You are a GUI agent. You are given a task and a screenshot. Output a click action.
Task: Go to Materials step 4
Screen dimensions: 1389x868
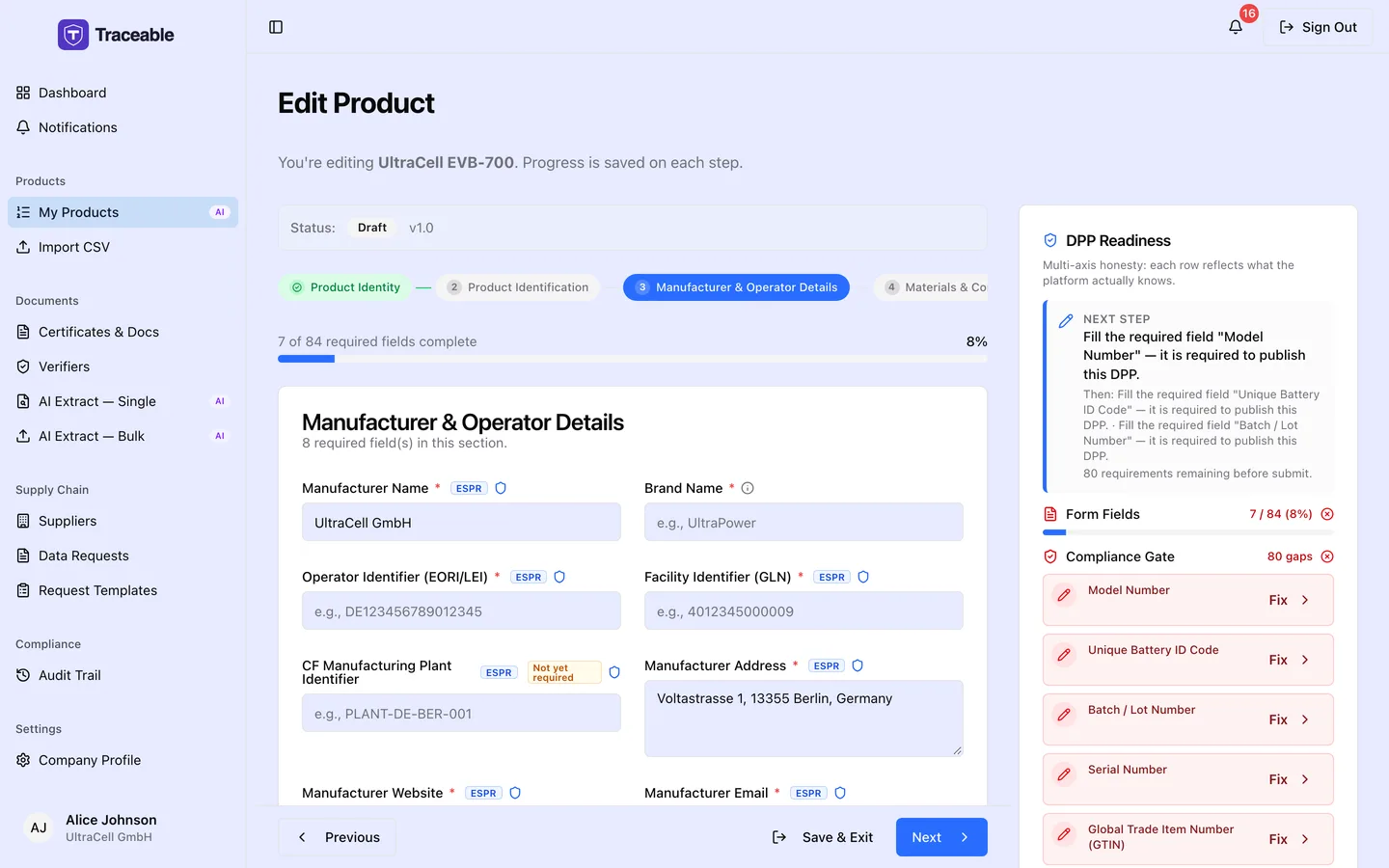(931, 287)
